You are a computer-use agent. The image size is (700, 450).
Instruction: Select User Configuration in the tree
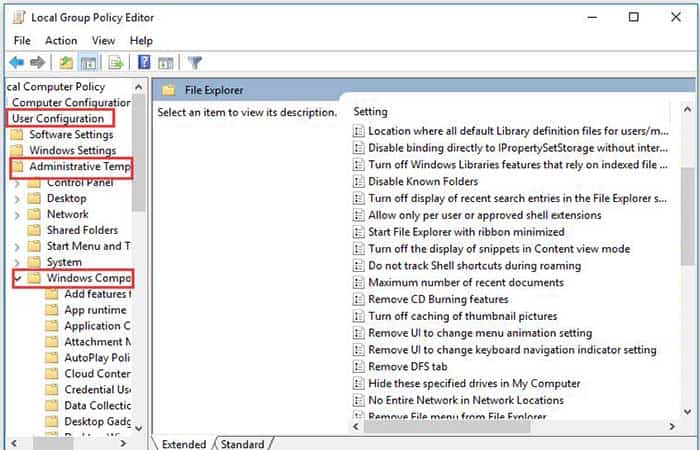[58, 118]
